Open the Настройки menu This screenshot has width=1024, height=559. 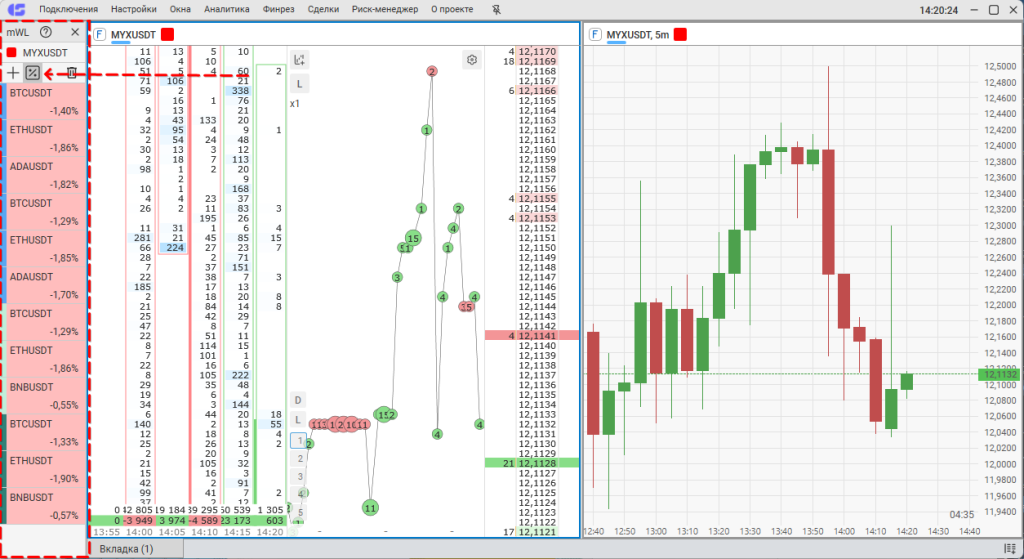click(x=134, y=9)
